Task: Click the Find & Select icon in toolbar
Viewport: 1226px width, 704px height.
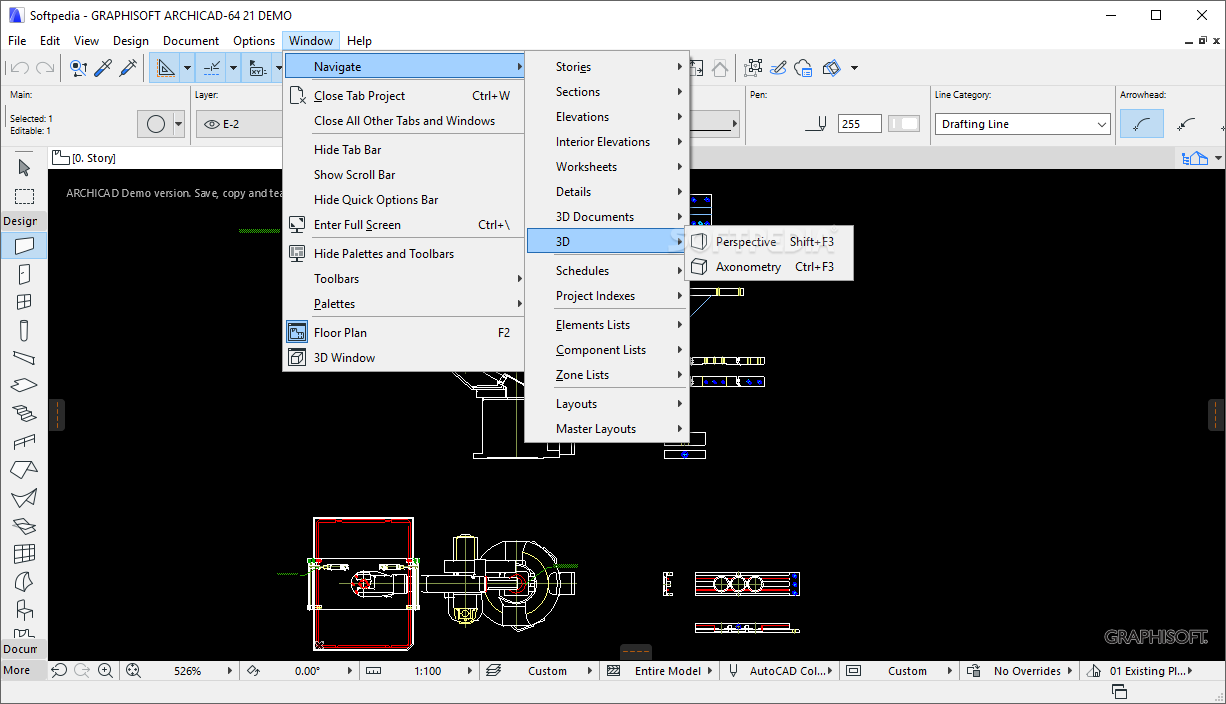Action: pyautogui.click(x=79, y=68)
